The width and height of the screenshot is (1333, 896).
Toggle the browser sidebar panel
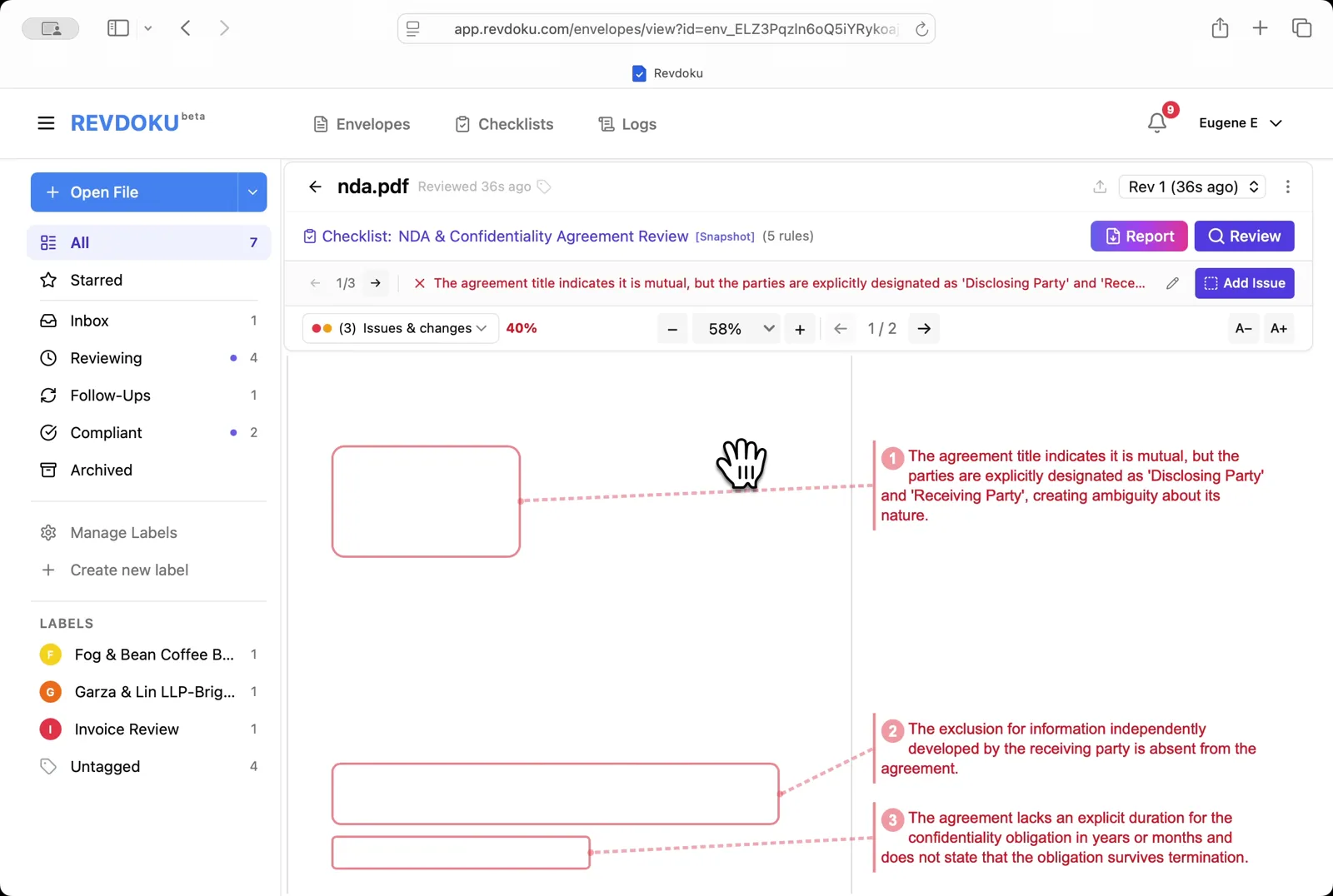pyautogui.click(x=117, y=27)
